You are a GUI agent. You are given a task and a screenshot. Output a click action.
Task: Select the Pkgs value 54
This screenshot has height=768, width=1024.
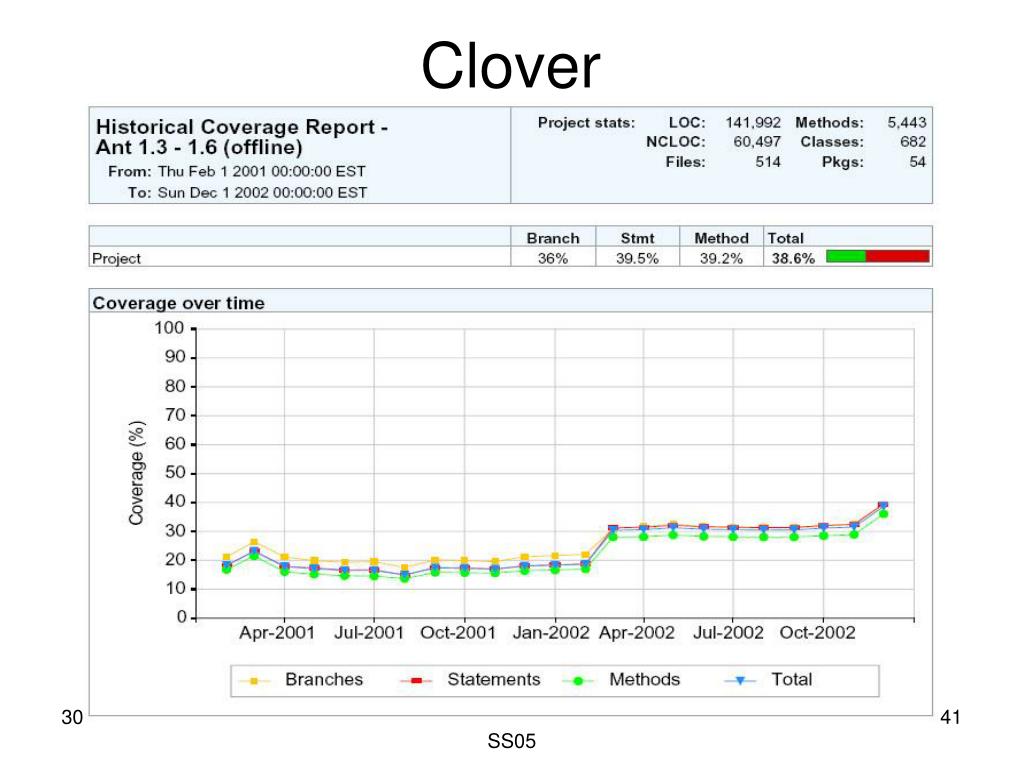(917, 161)
